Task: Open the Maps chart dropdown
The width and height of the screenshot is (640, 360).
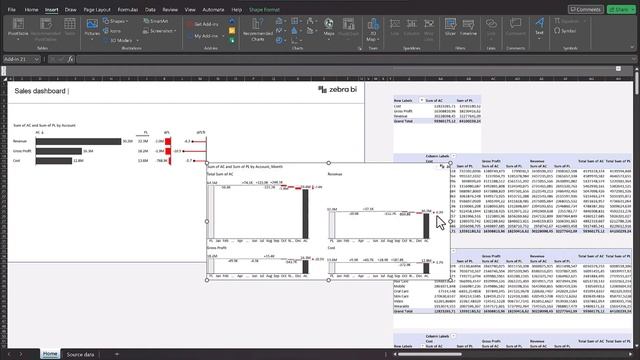Action: coord(329,28)
